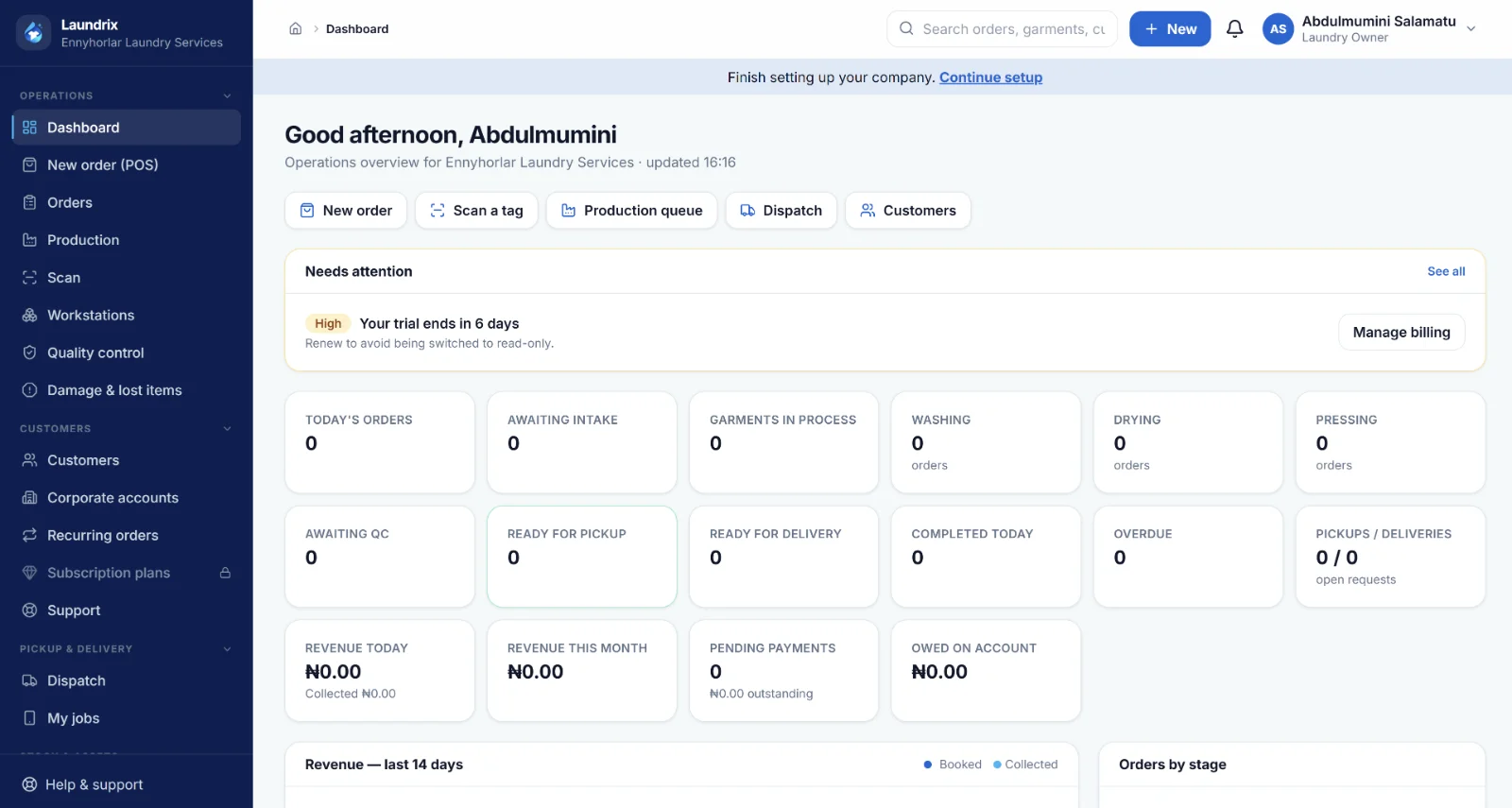
Task: Click the Corporate accounts building icon
Action: click(x=29, y=498)
